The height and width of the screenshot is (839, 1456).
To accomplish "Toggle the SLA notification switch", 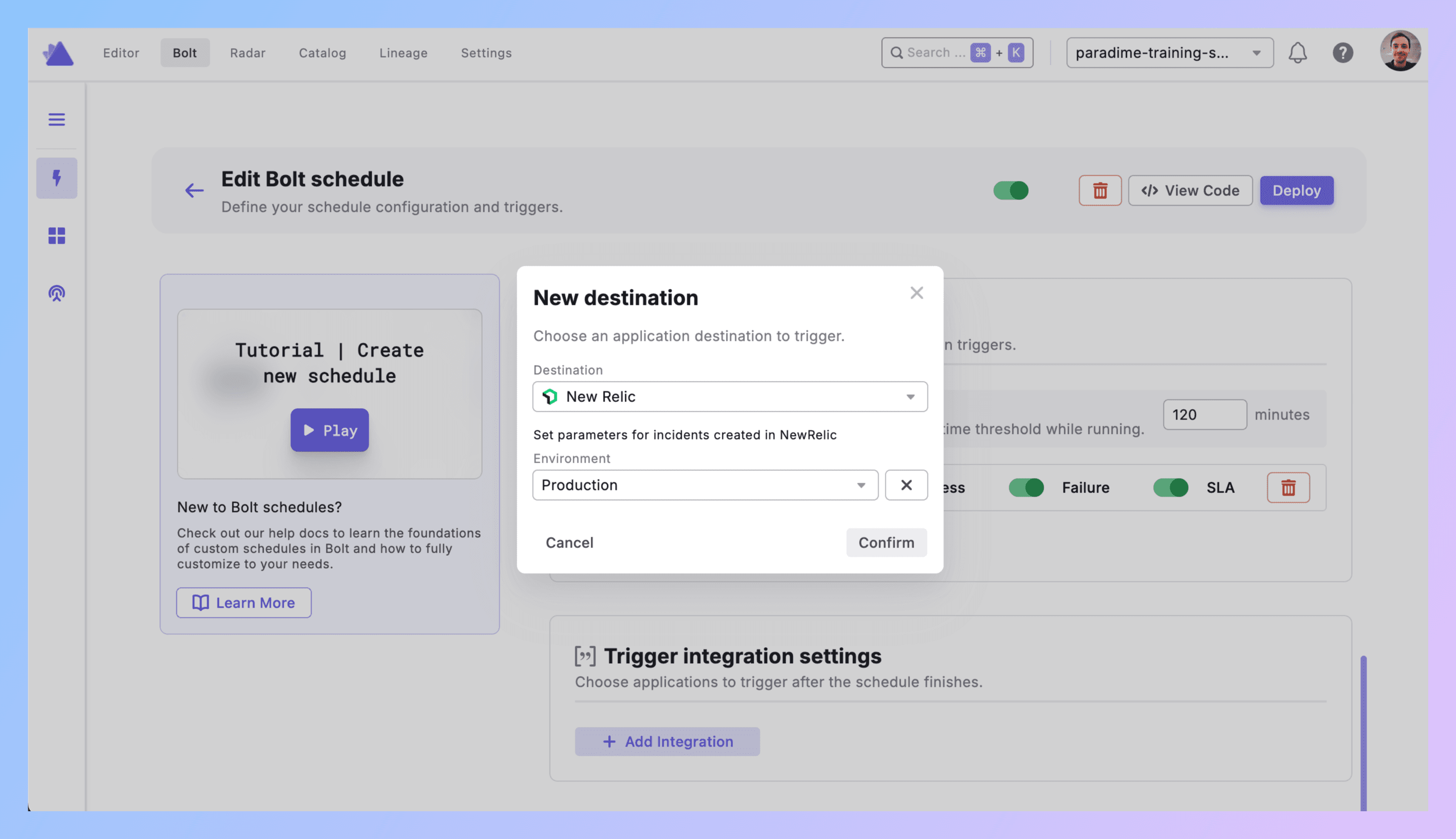I will click(x=1170, y=487).
